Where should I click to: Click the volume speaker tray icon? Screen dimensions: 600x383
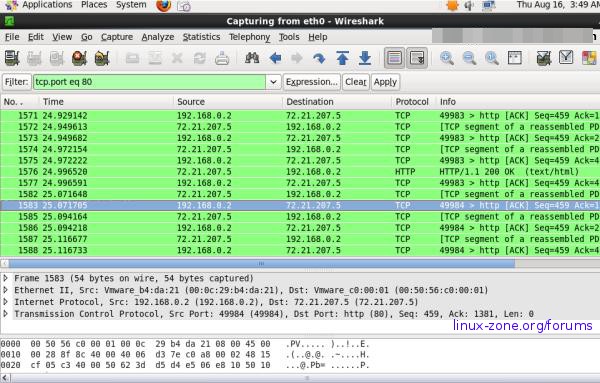pyautogui.click(x=470, y=5)
